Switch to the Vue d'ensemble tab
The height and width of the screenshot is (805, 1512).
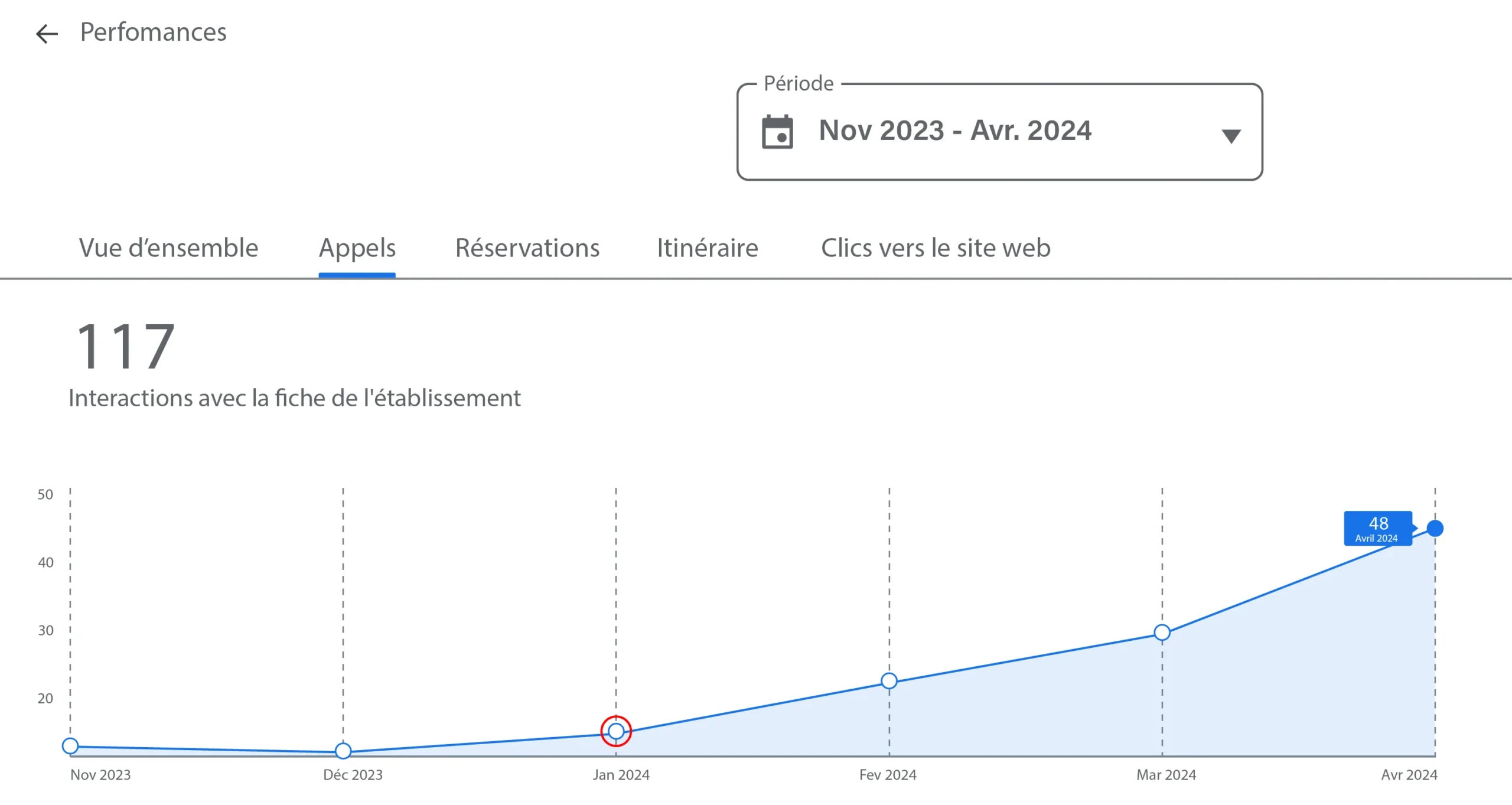click(x=168, y=248)
